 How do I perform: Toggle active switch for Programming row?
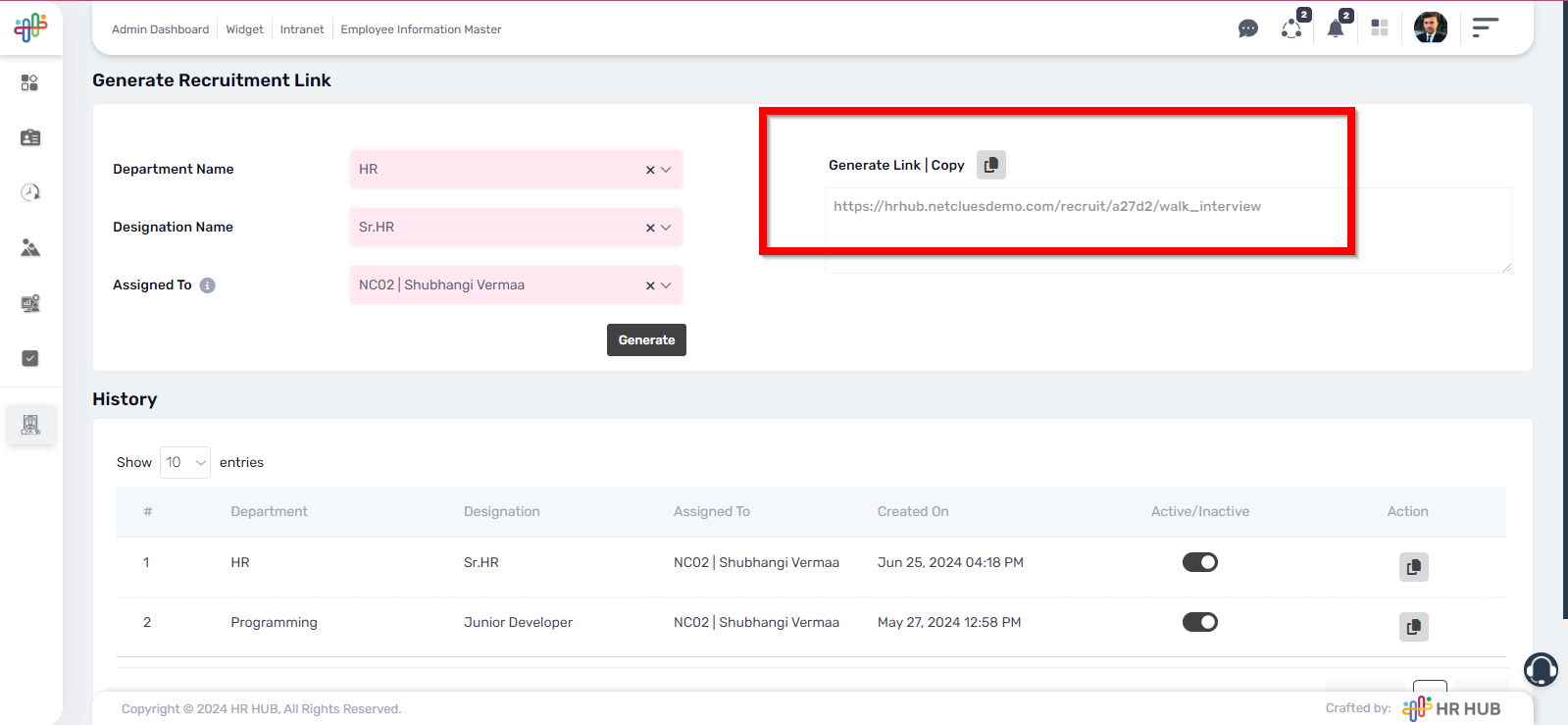1200,622
